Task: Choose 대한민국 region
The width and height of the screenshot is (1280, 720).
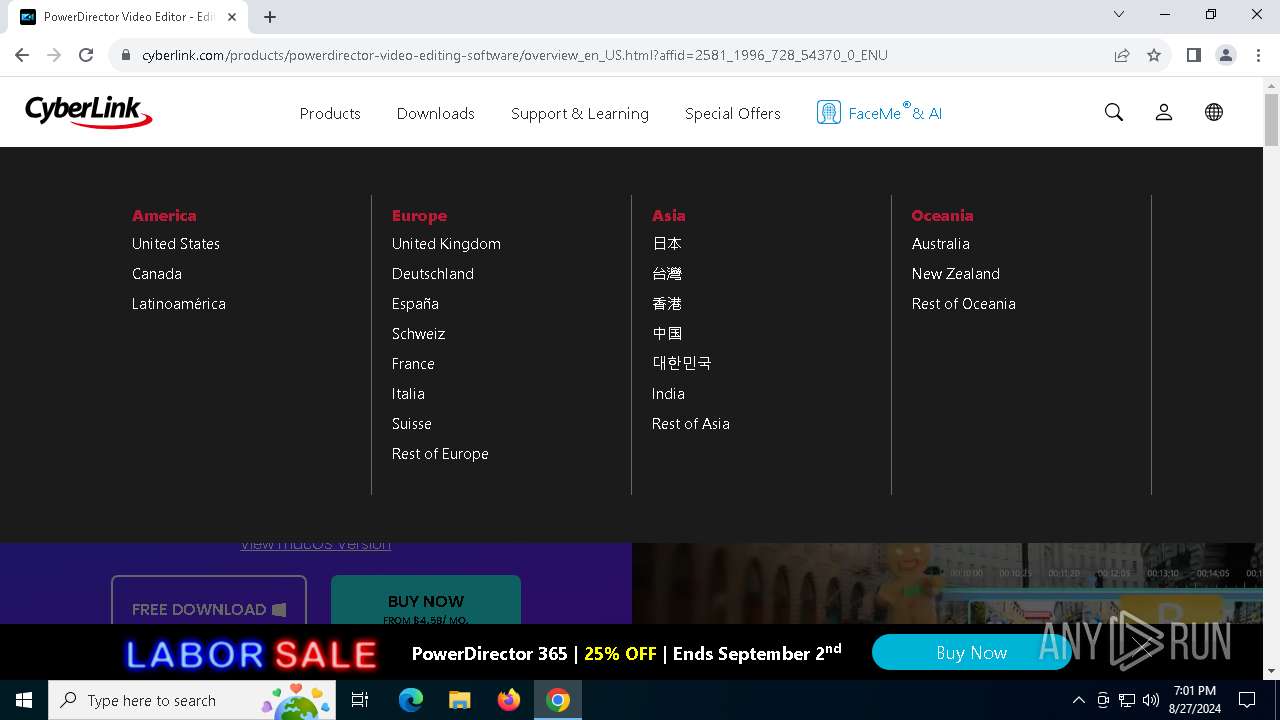Action: click(682, 363)
